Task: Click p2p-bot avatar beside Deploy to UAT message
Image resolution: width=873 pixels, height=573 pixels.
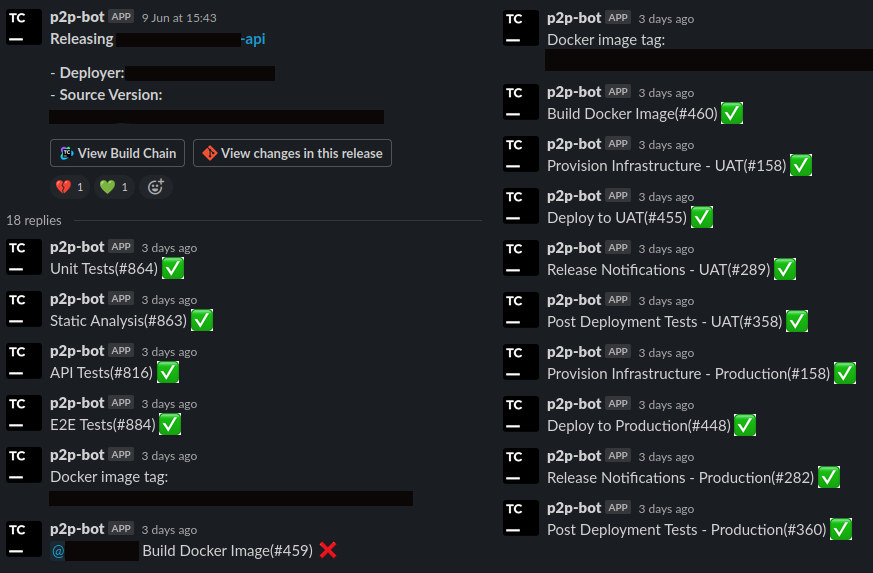Action: click(x=521, y=205)
